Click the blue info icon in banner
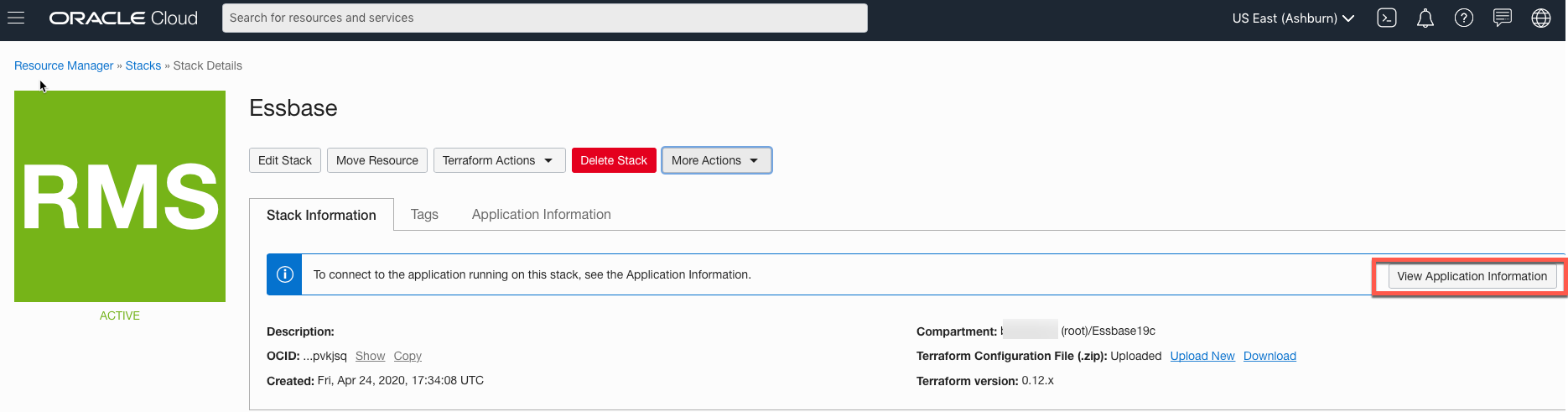Screen dimensions: 1568x412 285,274
